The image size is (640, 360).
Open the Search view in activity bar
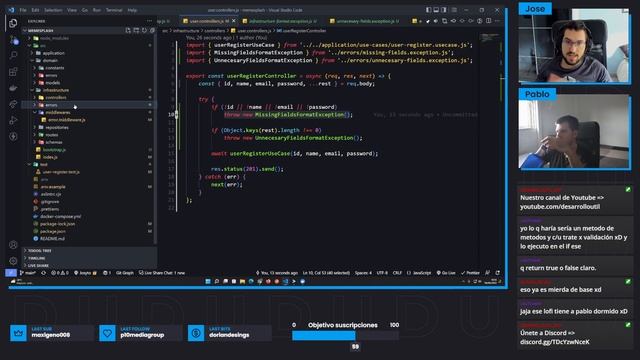click(x=13, y=56)
